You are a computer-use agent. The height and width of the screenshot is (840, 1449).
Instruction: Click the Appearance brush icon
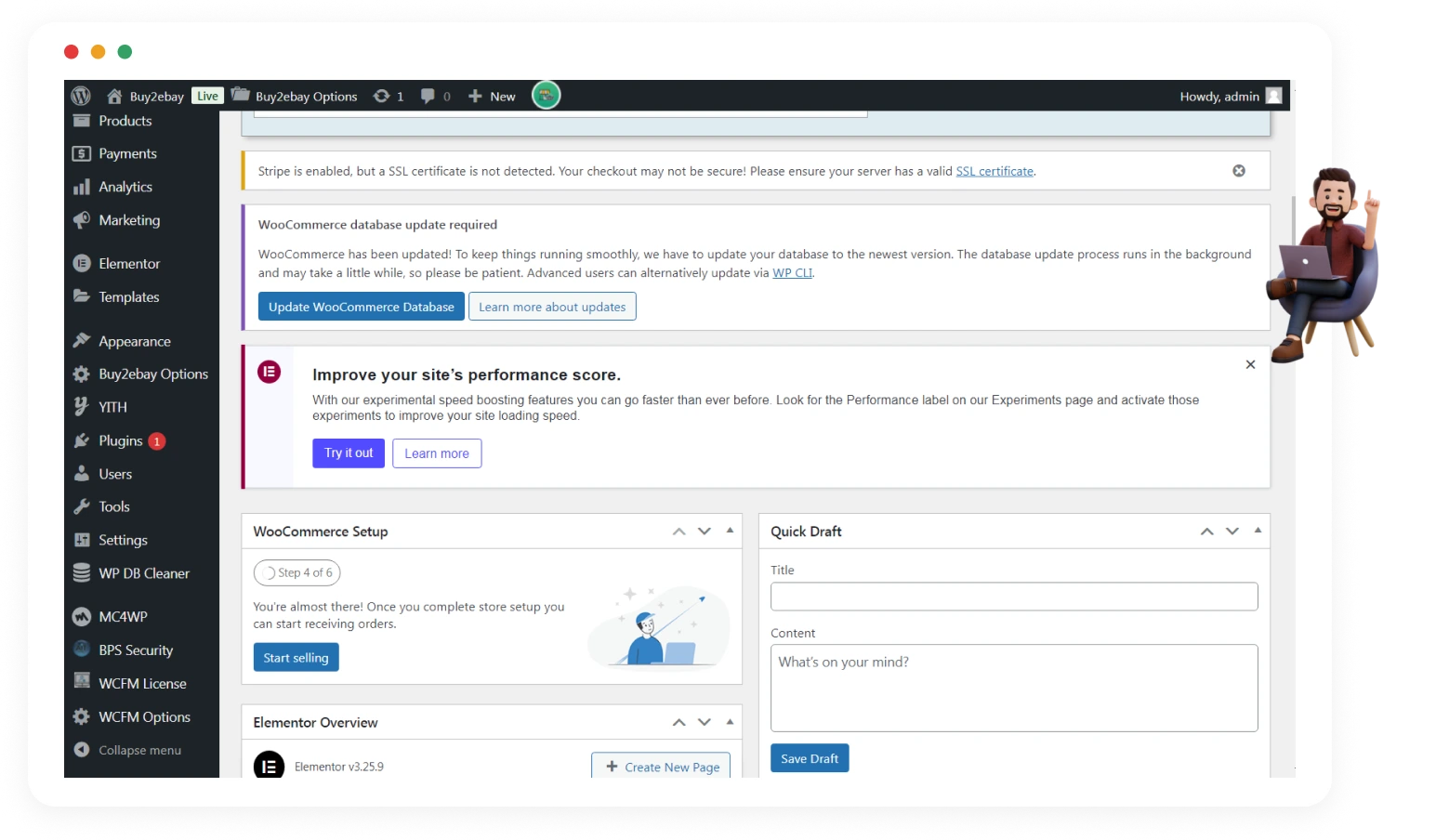(x=82, y=341)
